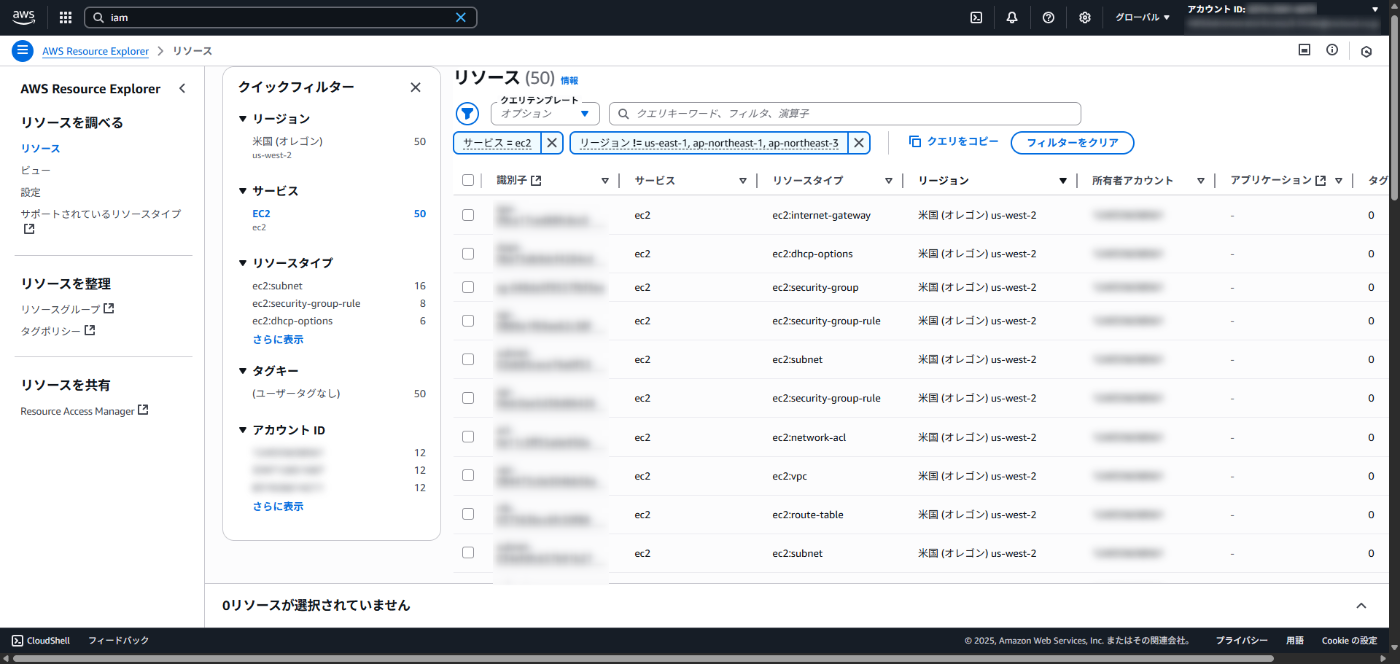Open the info circle icon in the breadcrumb bar
This screenshot has height=664, width=1400.
(x=1332, y=50)
